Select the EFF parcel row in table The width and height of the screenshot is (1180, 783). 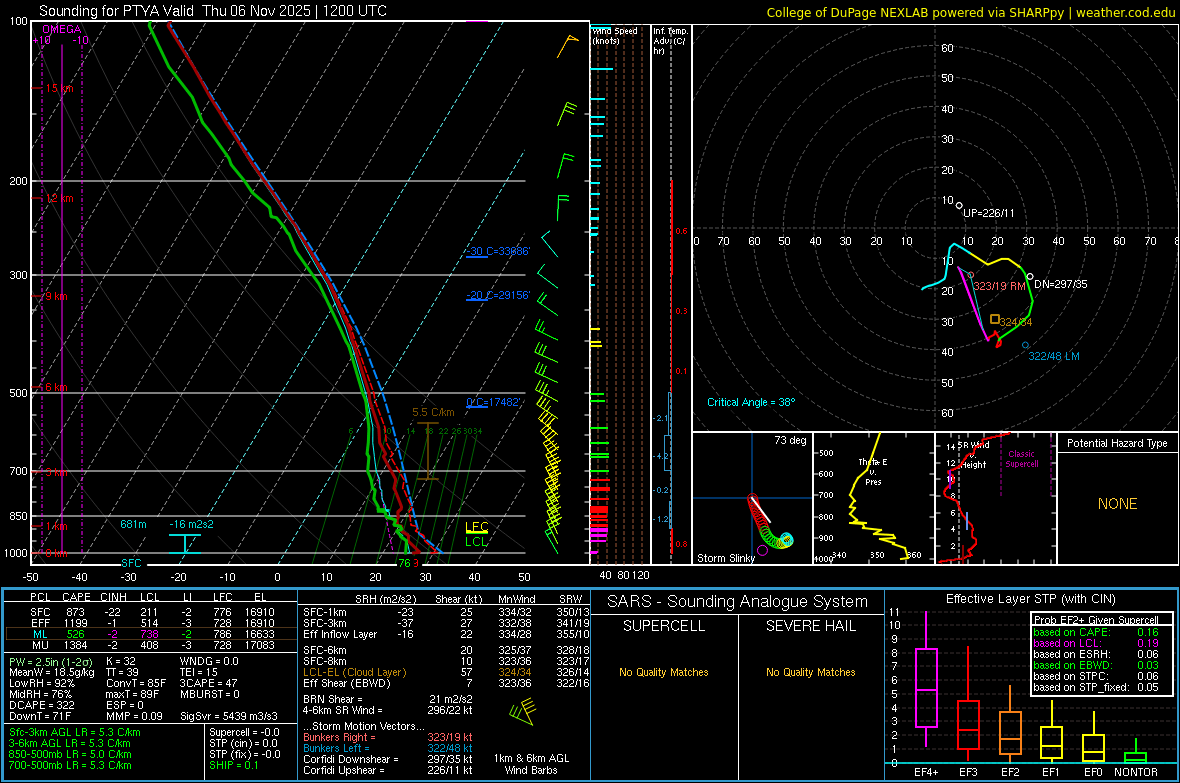(x=151, y=623)
